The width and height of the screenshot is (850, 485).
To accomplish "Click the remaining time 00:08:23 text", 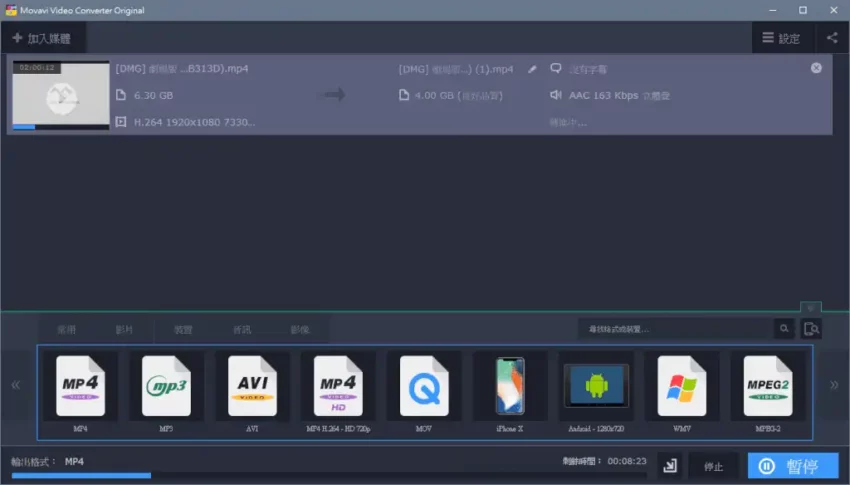I will pyautogui.click(x=627, y=461).
